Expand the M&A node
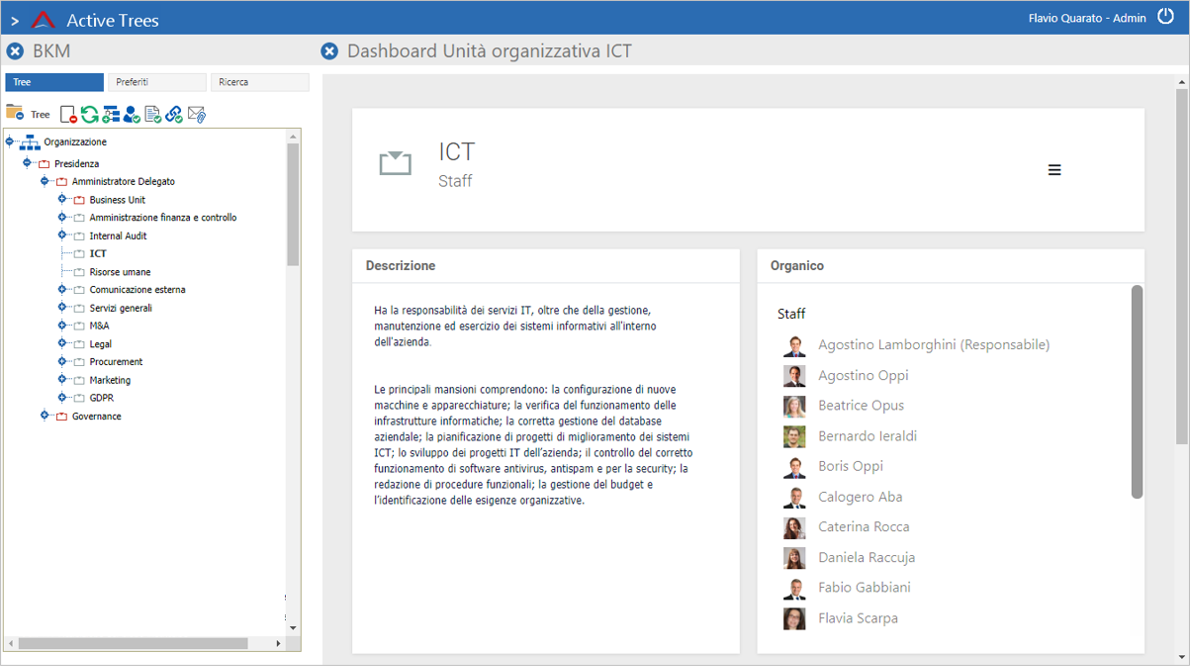Image resolution: width=1190 pixels, height=666 pixels. 62,325
